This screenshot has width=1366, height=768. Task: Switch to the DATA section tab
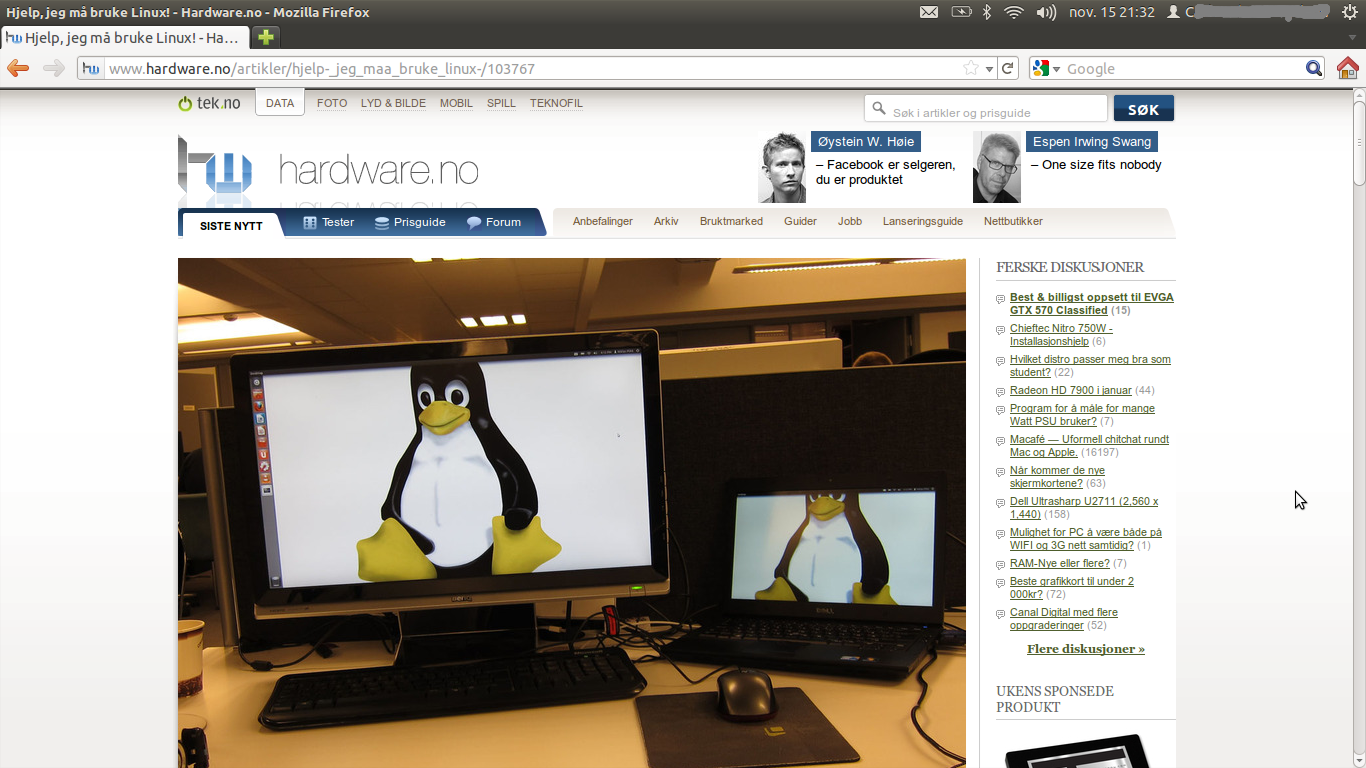[x=280, y=103]
